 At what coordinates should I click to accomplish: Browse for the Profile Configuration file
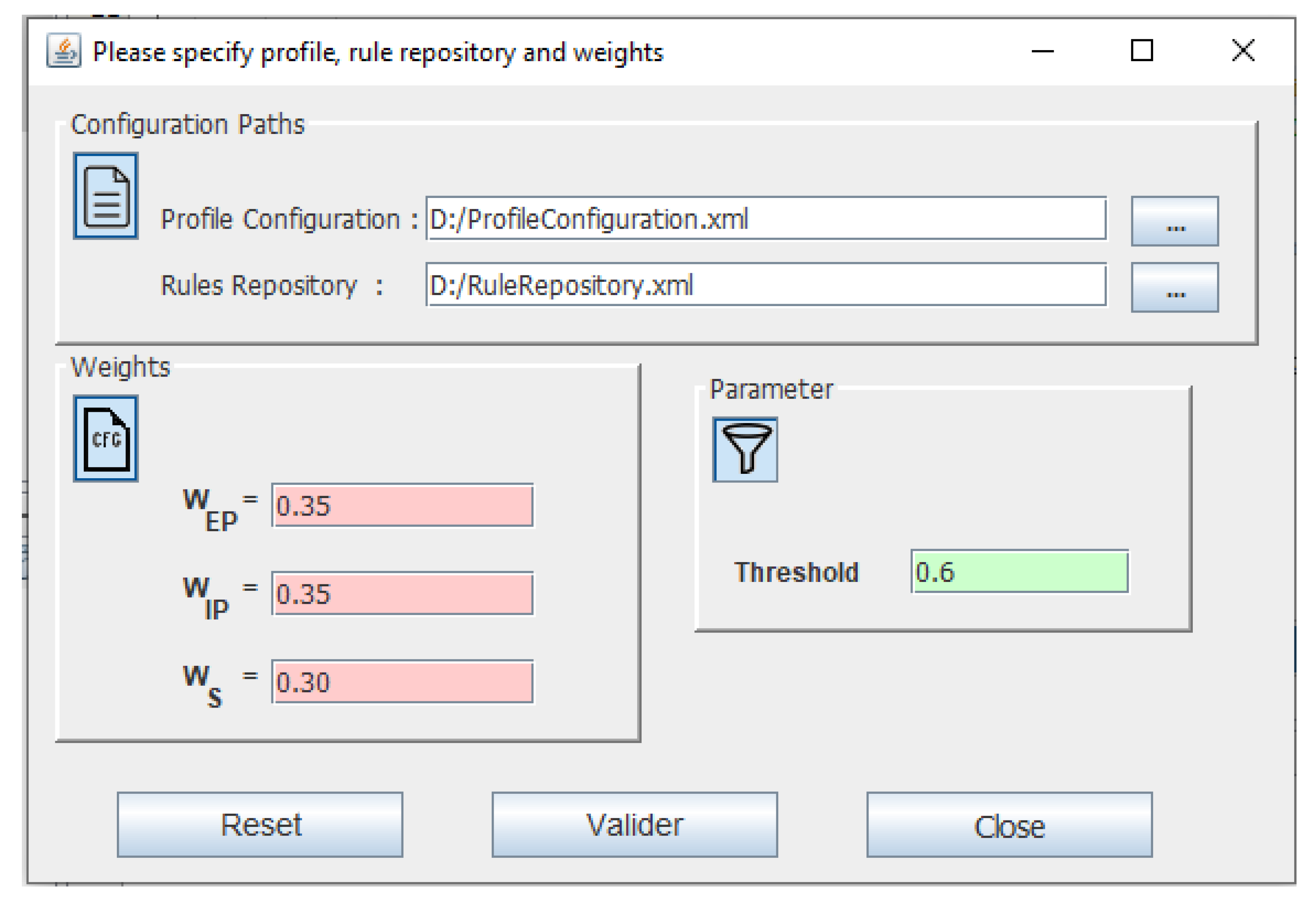point(1175,221)
